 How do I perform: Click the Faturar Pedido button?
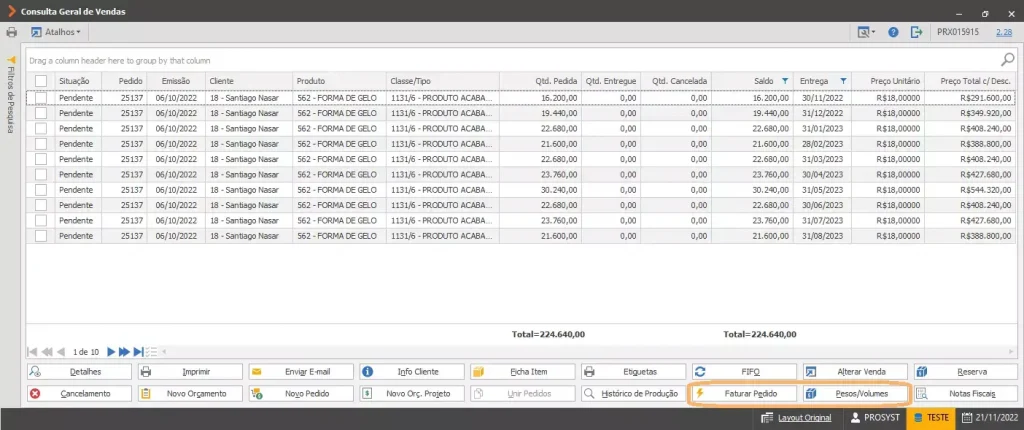point(744,394)
